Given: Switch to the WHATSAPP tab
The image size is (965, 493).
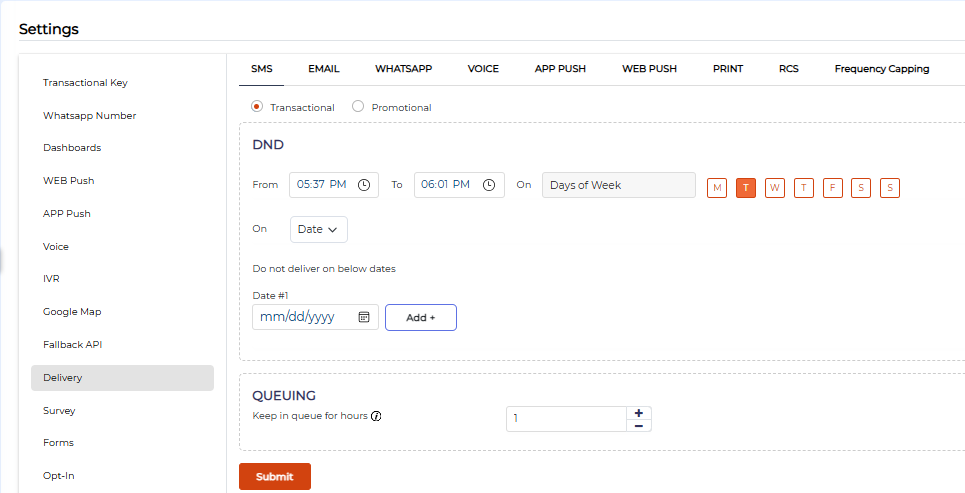Looking at the screenshot, I should [403, 69].
